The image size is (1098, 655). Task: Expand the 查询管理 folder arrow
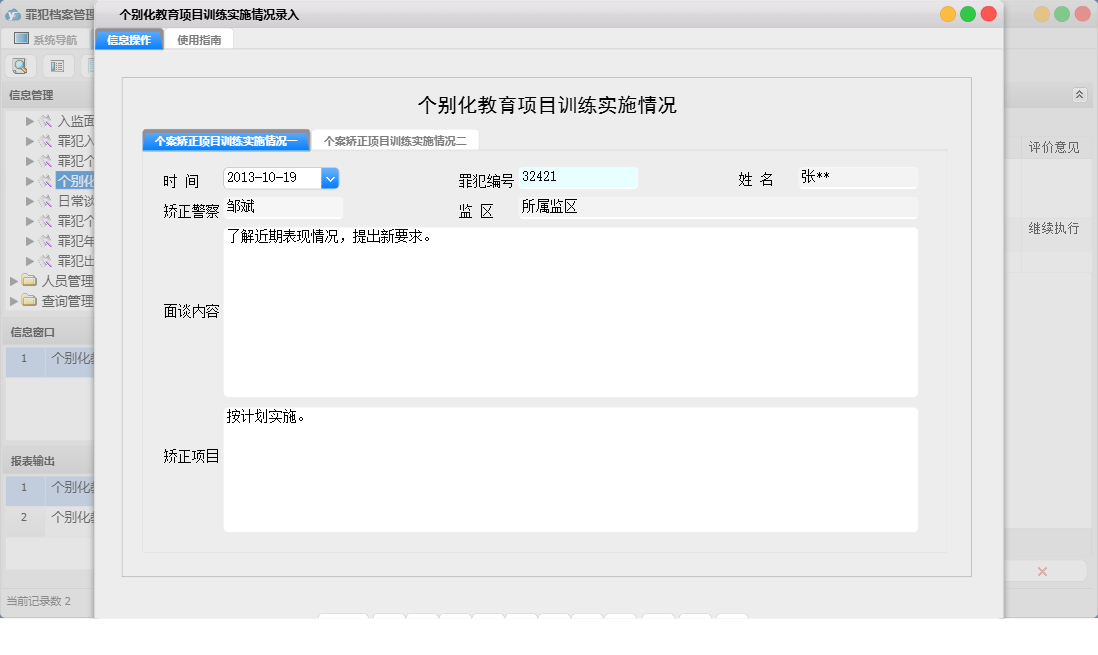(x=14, y=301)
